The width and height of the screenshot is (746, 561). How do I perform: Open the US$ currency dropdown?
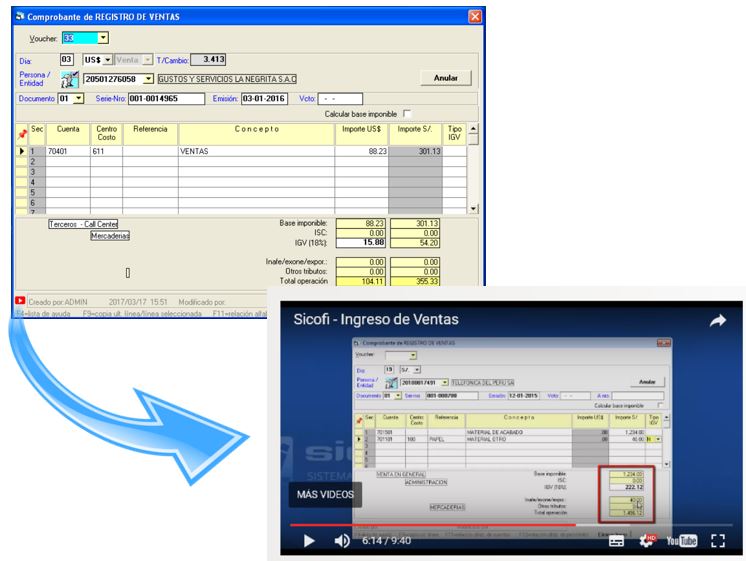[x=108, y=60]
